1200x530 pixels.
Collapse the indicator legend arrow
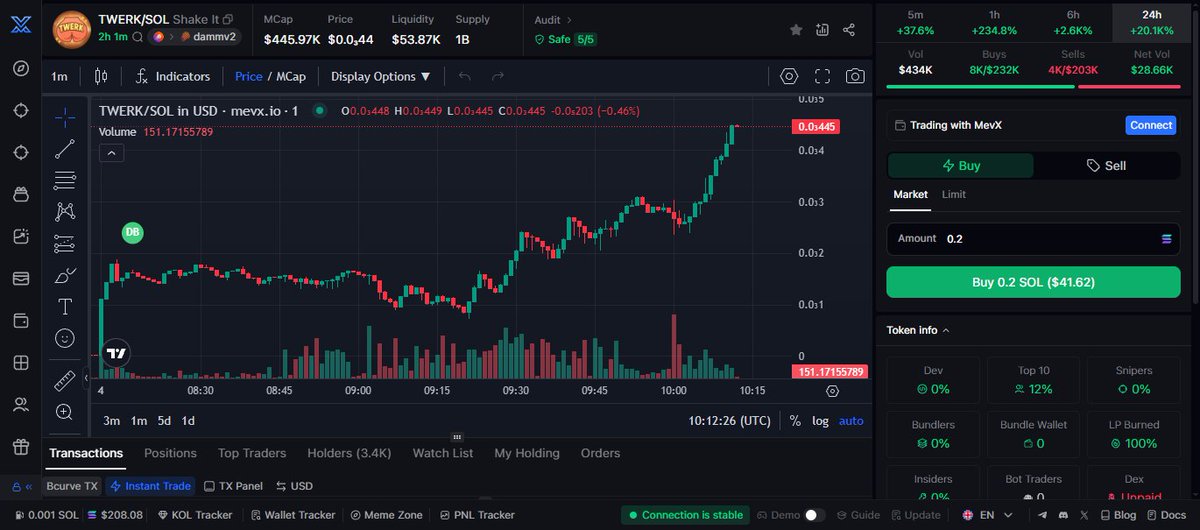(x=111, y=153)
